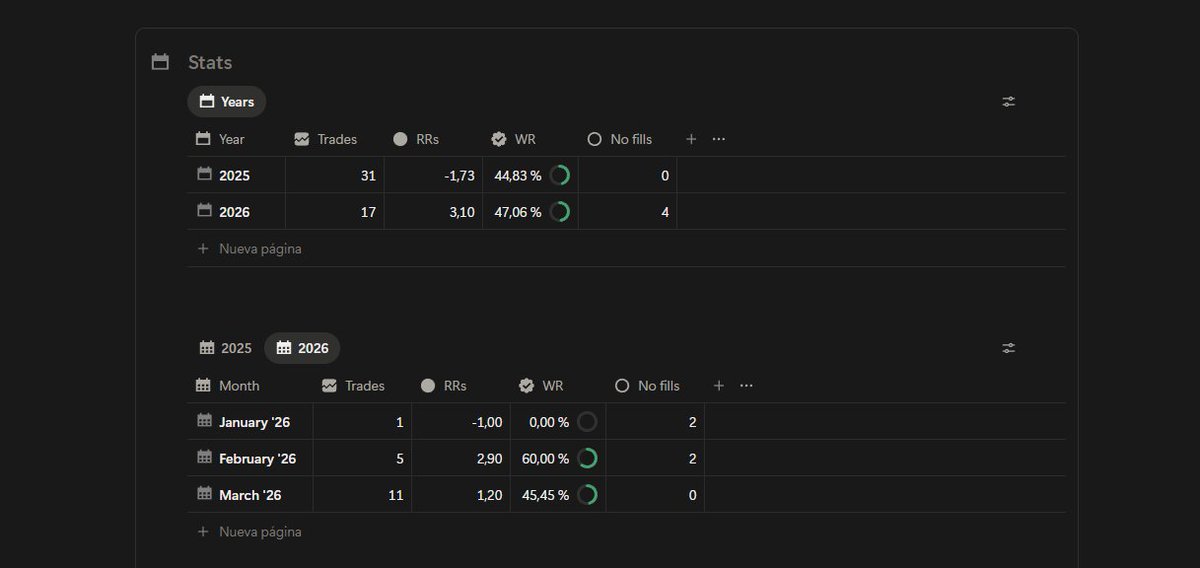Open view settings for the Years table
1200x568 pixels.
pos(1009,101)
